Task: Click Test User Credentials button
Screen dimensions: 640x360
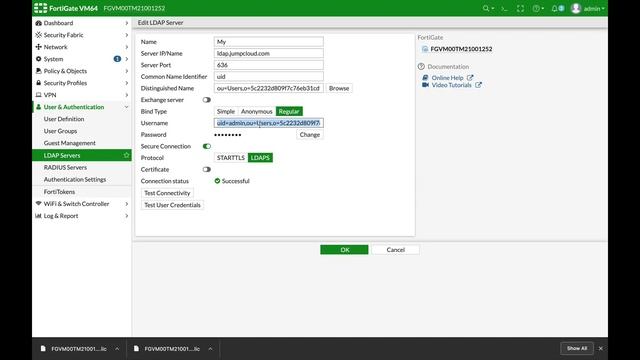Action: [x=172, y=205]
